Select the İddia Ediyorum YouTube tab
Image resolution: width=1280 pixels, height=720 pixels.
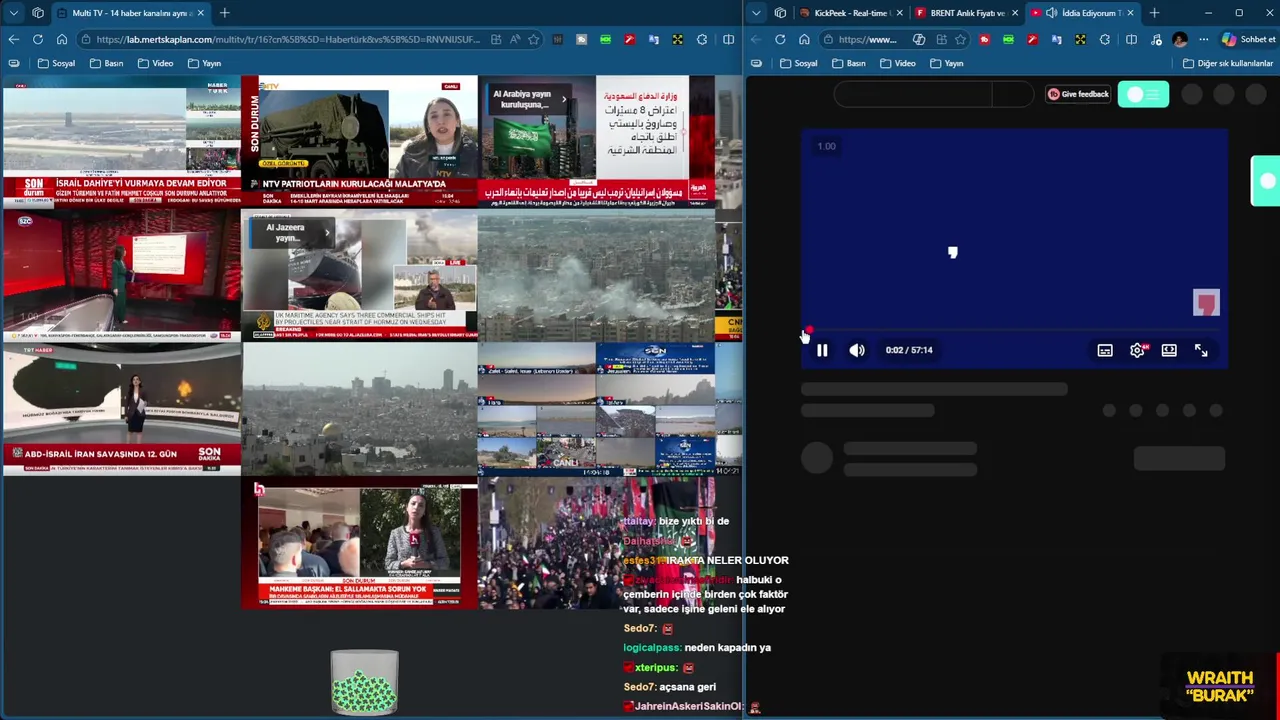(1084, 13)
